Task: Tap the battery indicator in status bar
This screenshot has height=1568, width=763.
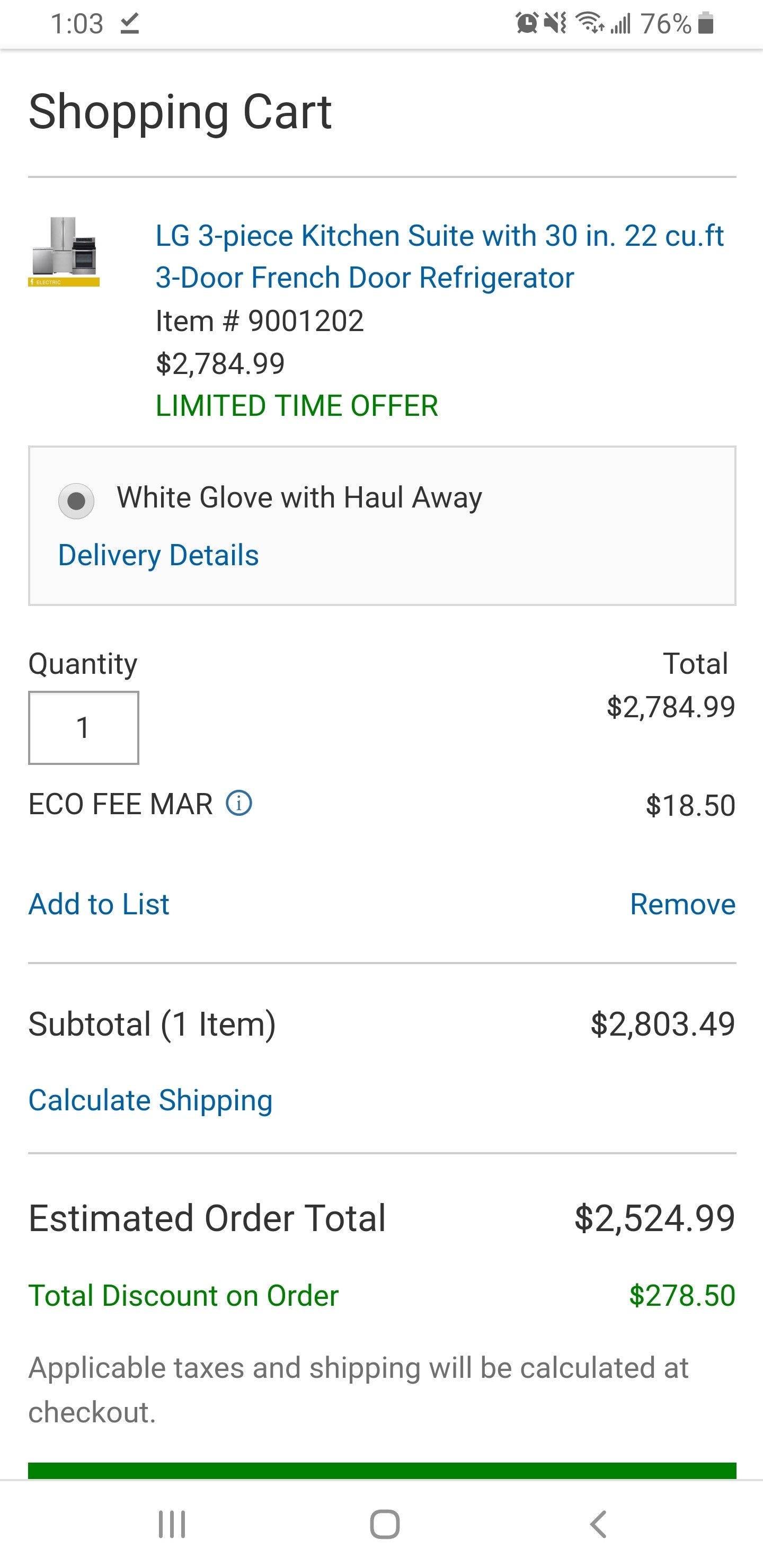Action: (x=705, y=23)
